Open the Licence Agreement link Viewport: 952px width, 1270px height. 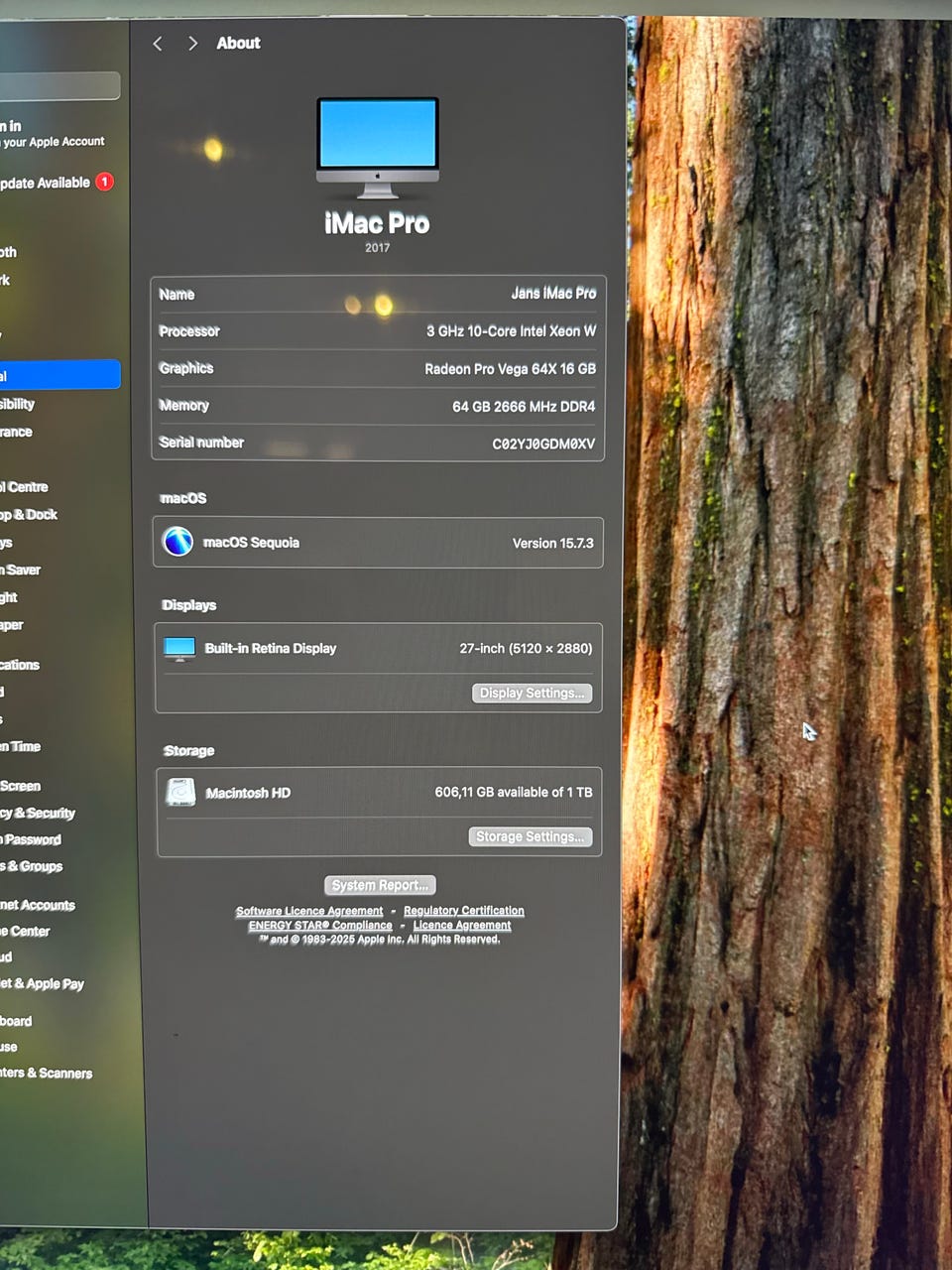pos(462,925)
